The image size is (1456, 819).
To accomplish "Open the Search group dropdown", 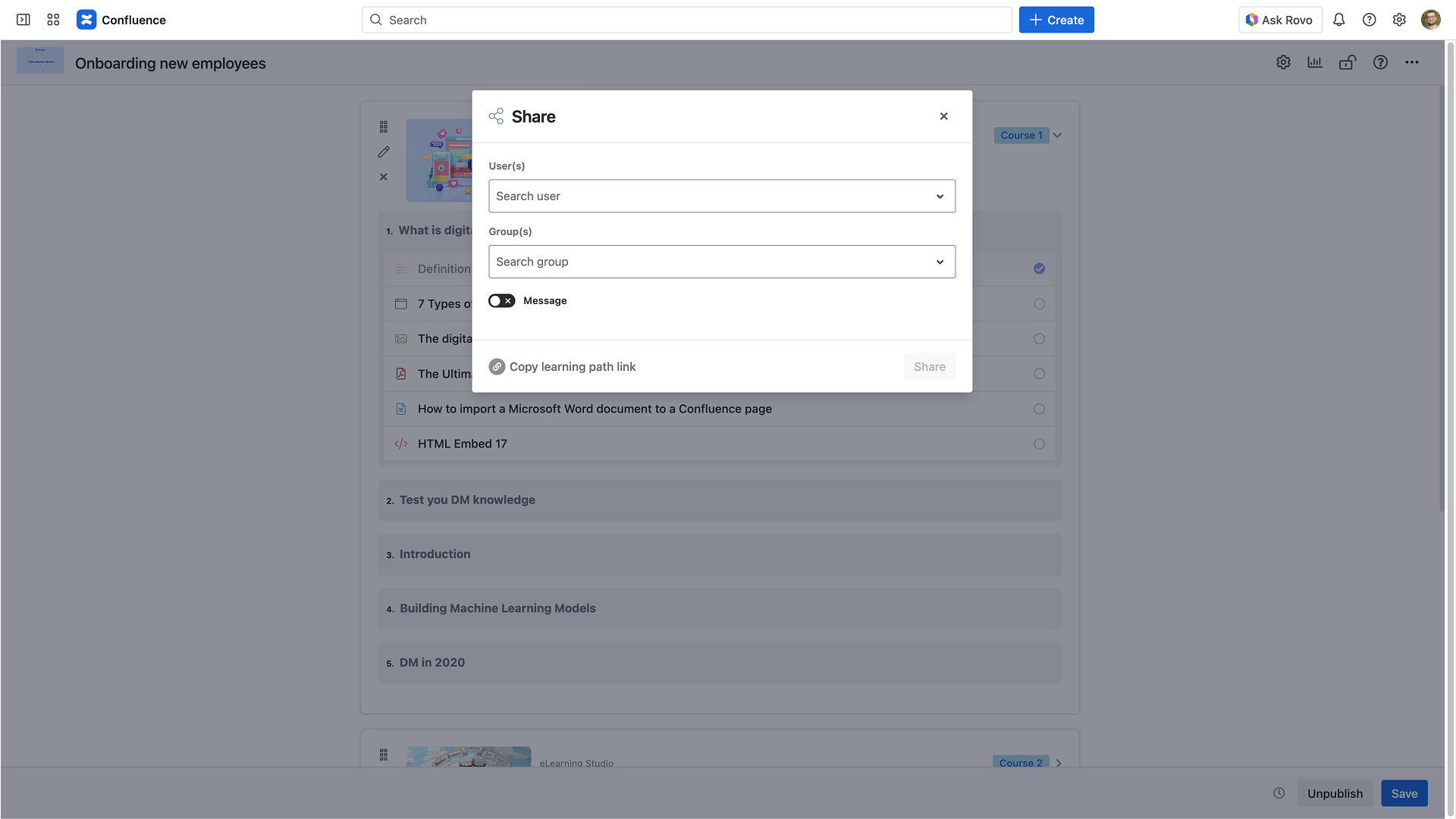I will point(721,262).
